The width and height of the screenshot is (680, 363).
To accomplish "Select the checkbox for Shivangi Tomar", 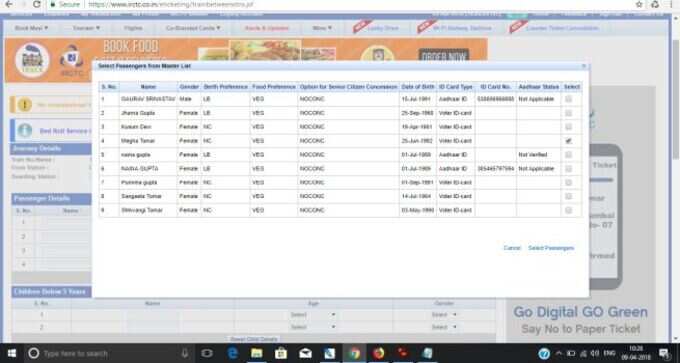I will click(568, 210).
